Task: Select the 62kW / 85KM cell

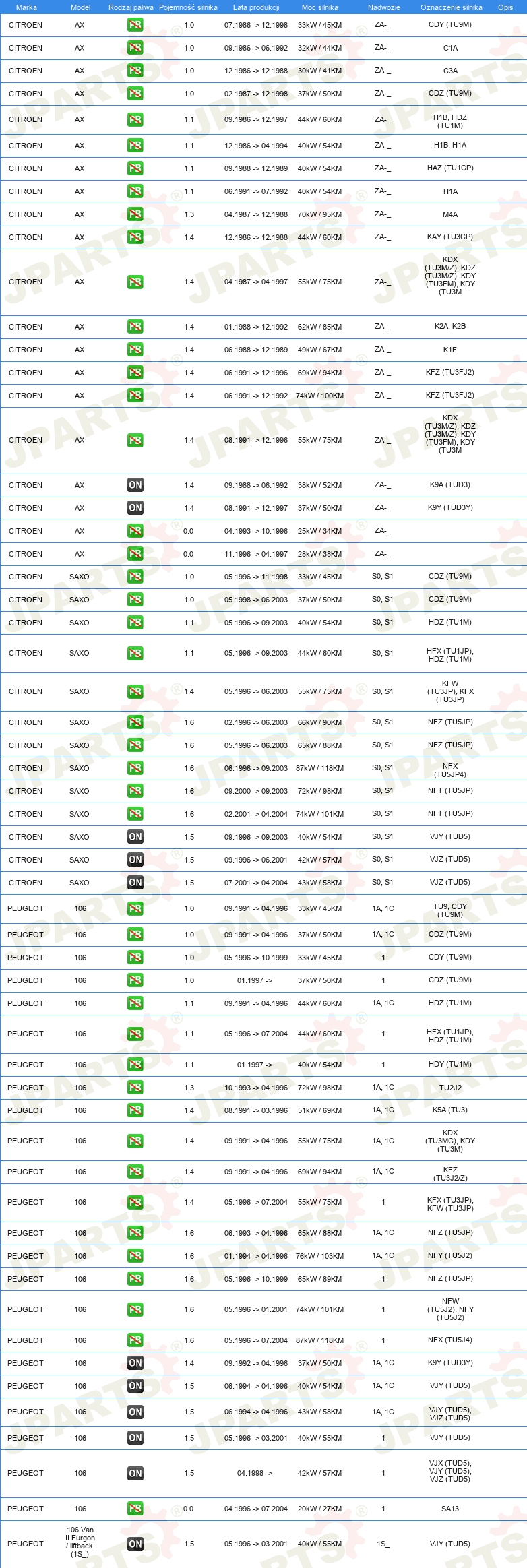Action: click(x=320, y=327)
